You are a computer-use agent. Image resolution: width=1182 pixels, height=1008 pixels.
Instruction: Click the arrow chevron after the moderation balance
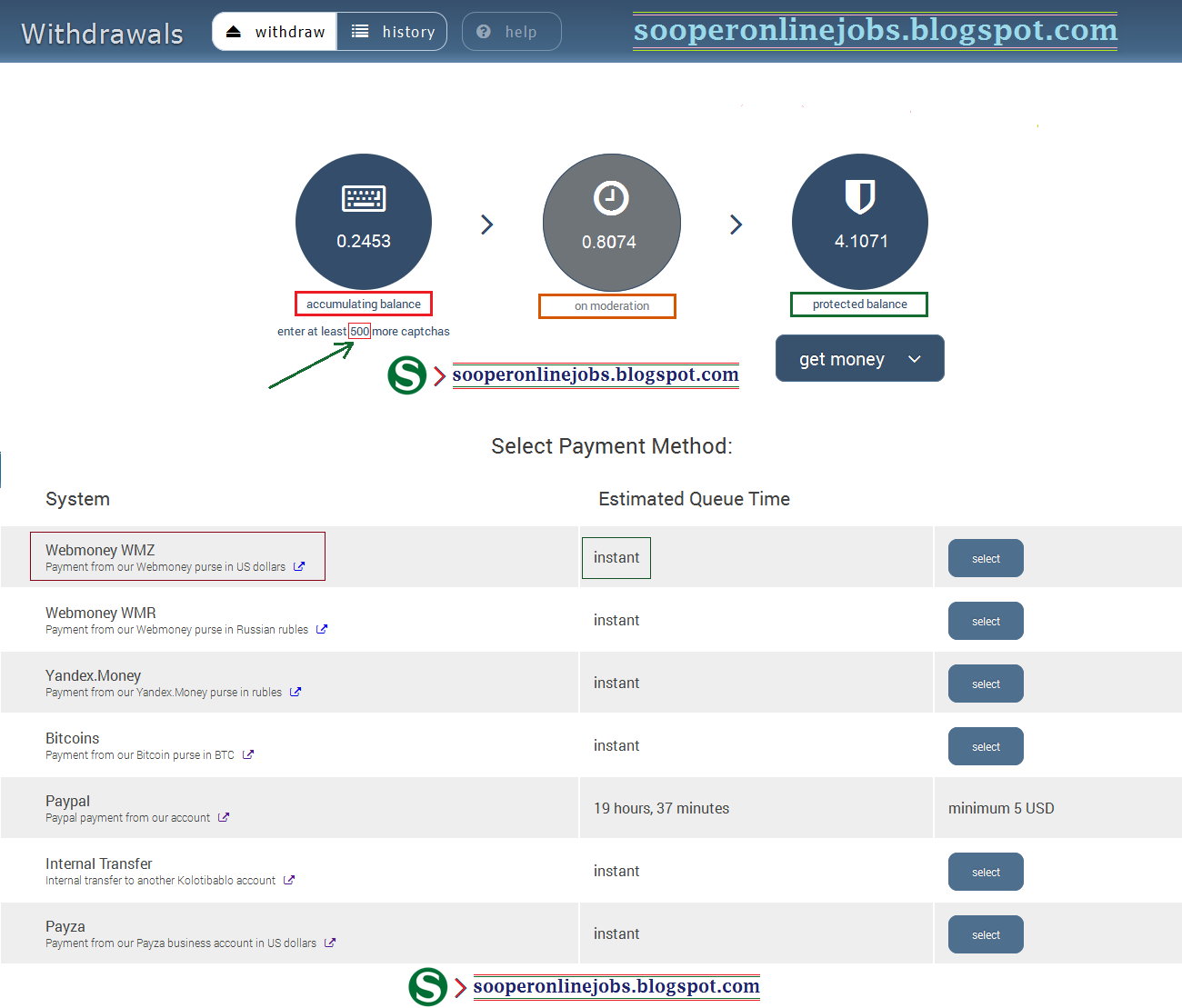tap(736, 225)
